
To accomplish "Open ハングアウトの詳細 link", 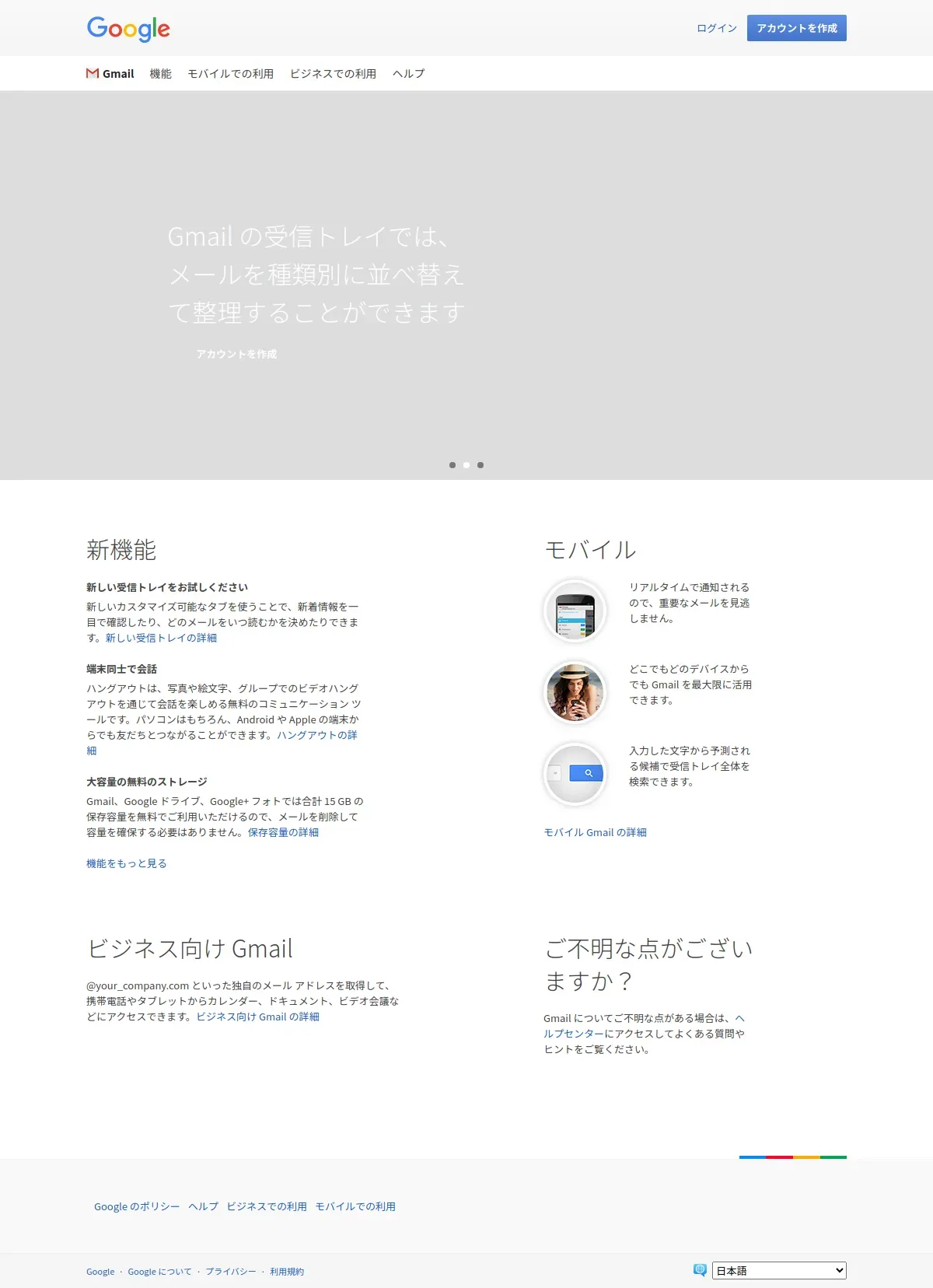I will [317, 735].
